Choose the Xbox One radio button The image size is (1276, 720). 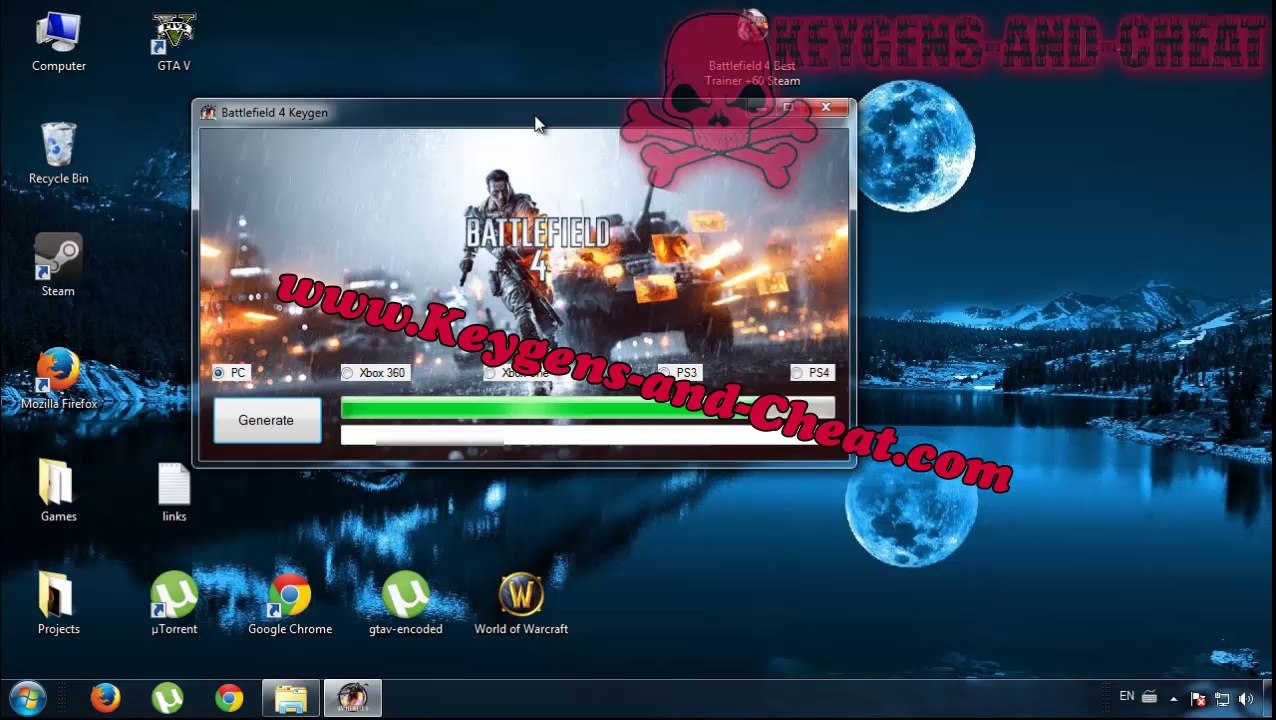tap(489, 372)
